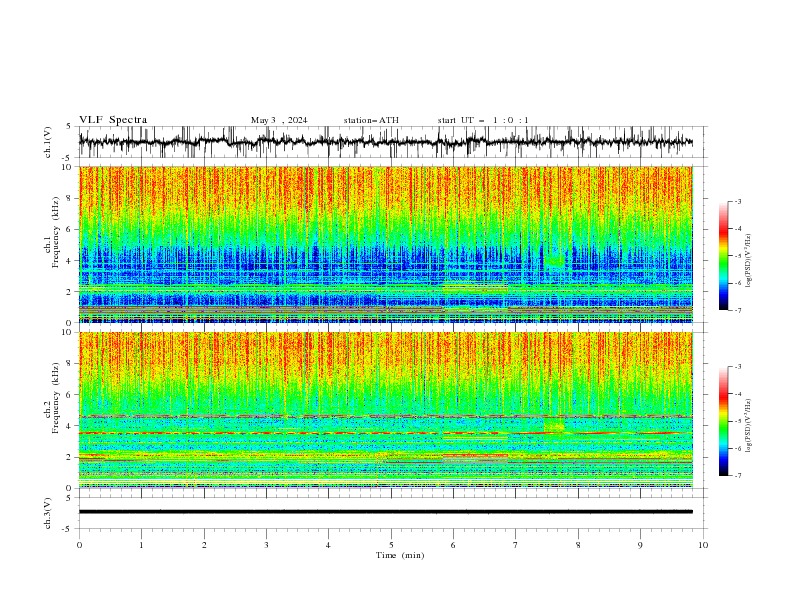
Task: Click the '4' tick on the time axis
Action: click(x=328, y=545)
